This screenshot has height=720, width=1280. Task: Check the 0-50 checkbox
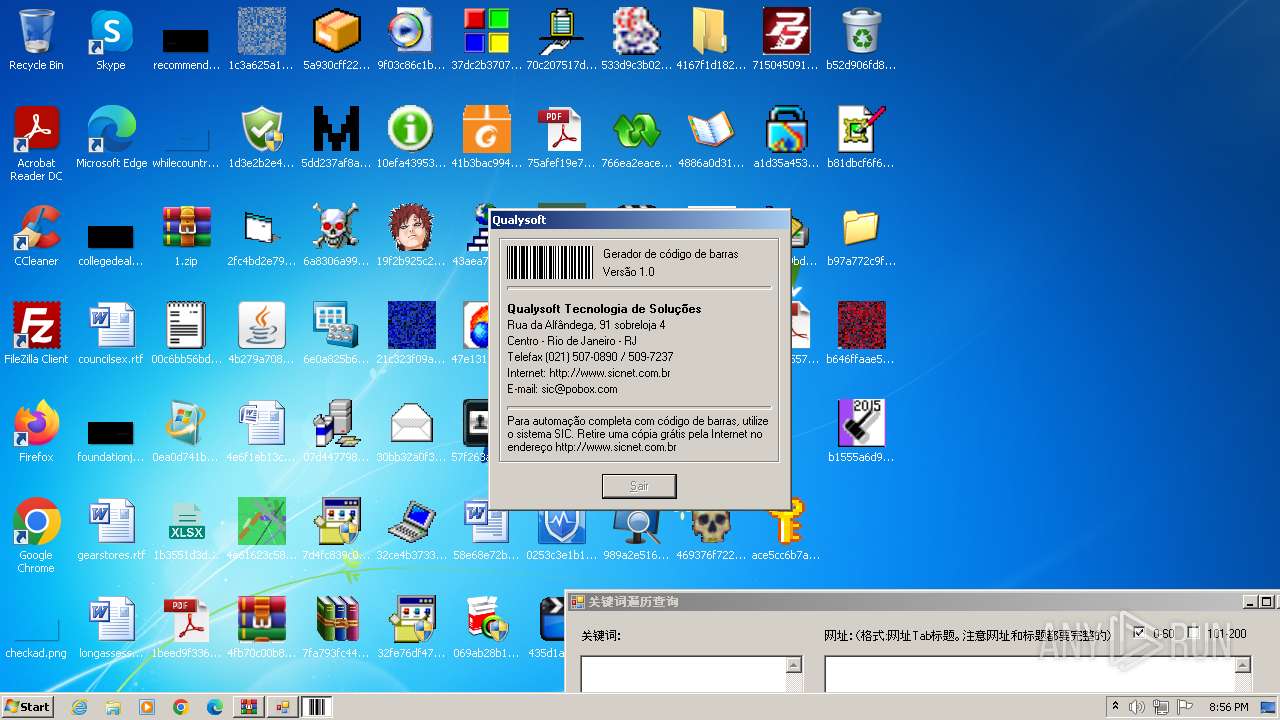point(1138,633)
